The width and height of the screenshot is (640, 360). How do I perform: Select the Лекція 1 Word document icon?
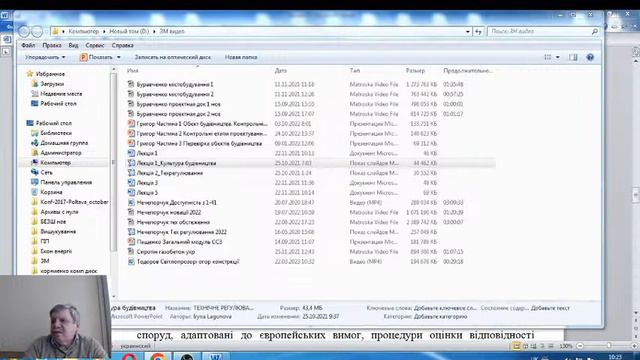[x=131, y=153]
